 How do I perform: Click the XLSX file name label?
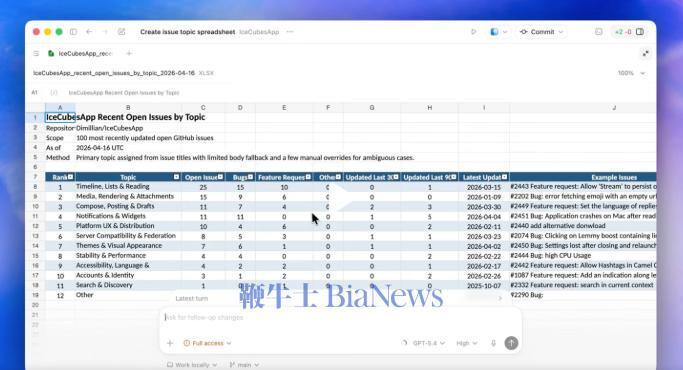pos(123,73)
